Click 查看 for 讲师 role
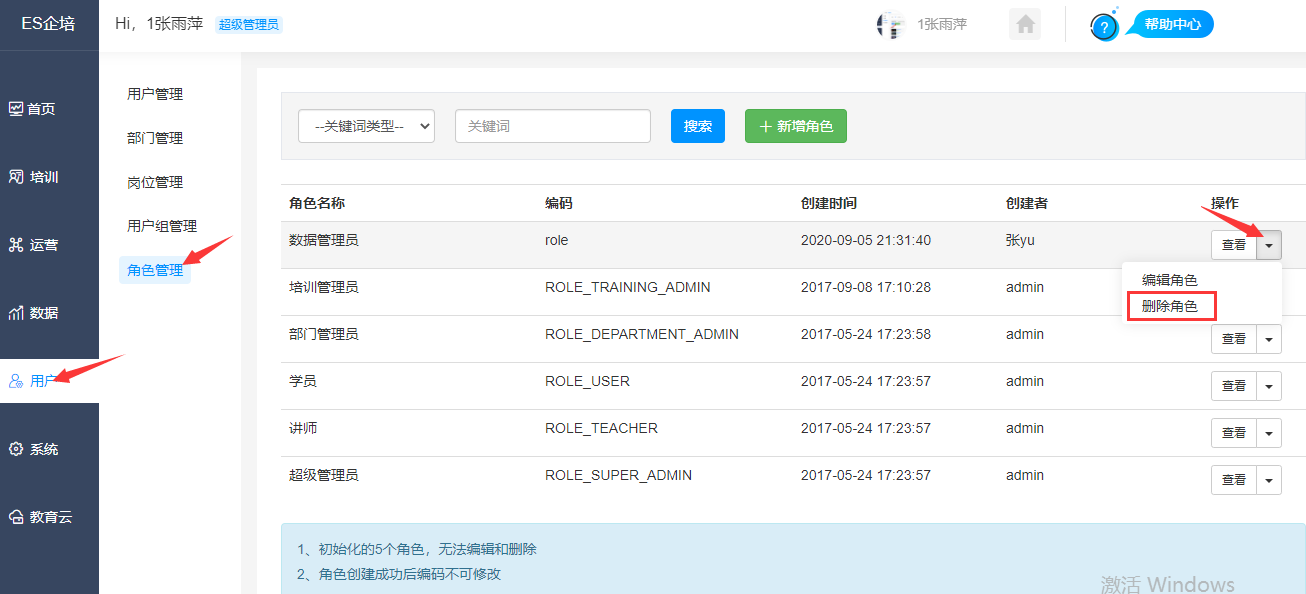 (1234, 433)
